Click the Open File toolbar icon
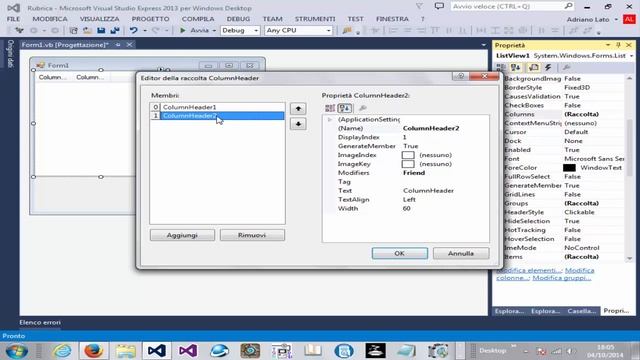This screenshot has height=360, width=640. (x=87, y=31)
